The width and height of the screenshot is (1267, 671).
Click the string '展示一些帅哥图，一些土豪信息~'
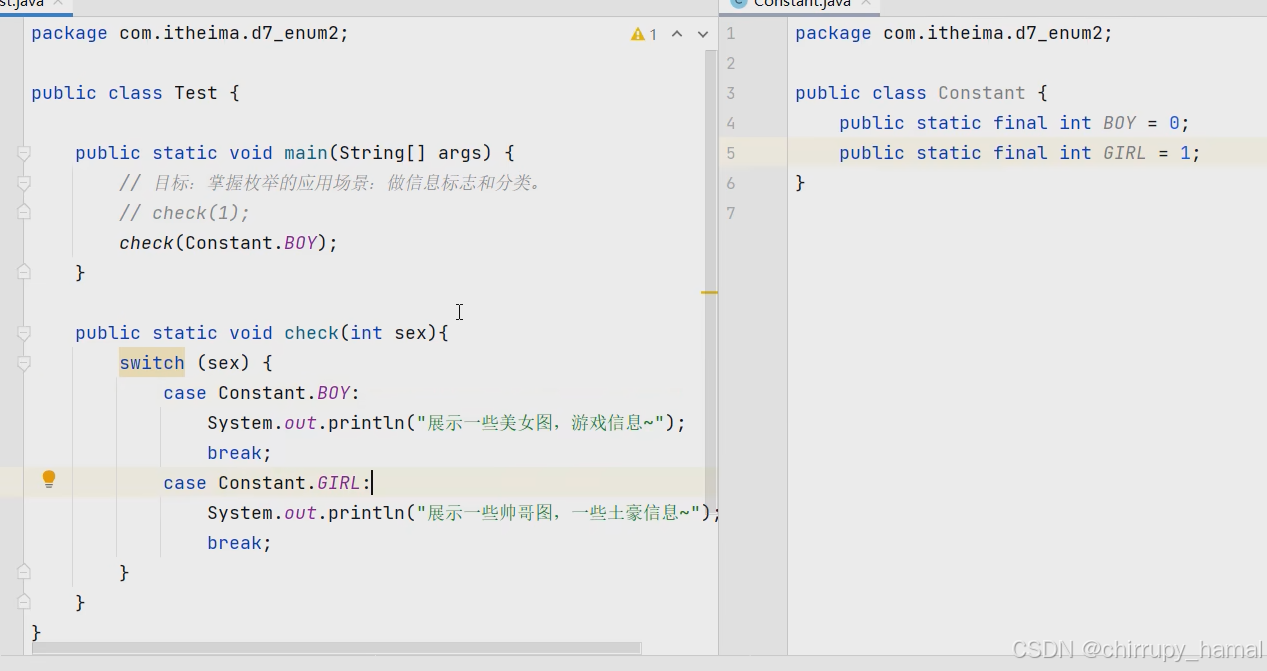point(558,513)
